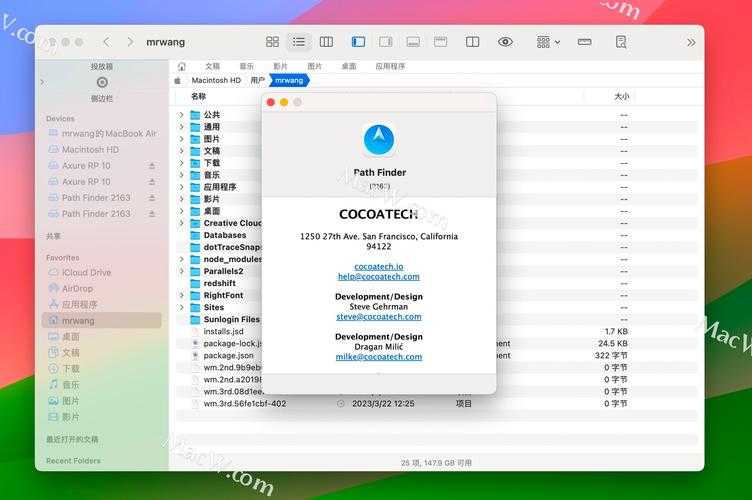This screenshot has height=500, width=752.
Task: Click the Apple icon in path bar
Action: click(x=177, y=81)
